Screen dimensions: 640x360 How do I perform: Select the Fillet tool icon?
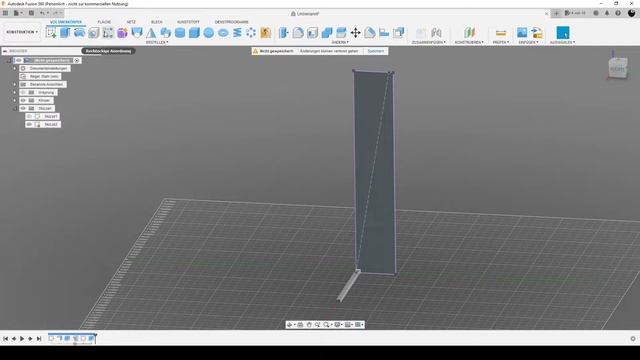298,33
